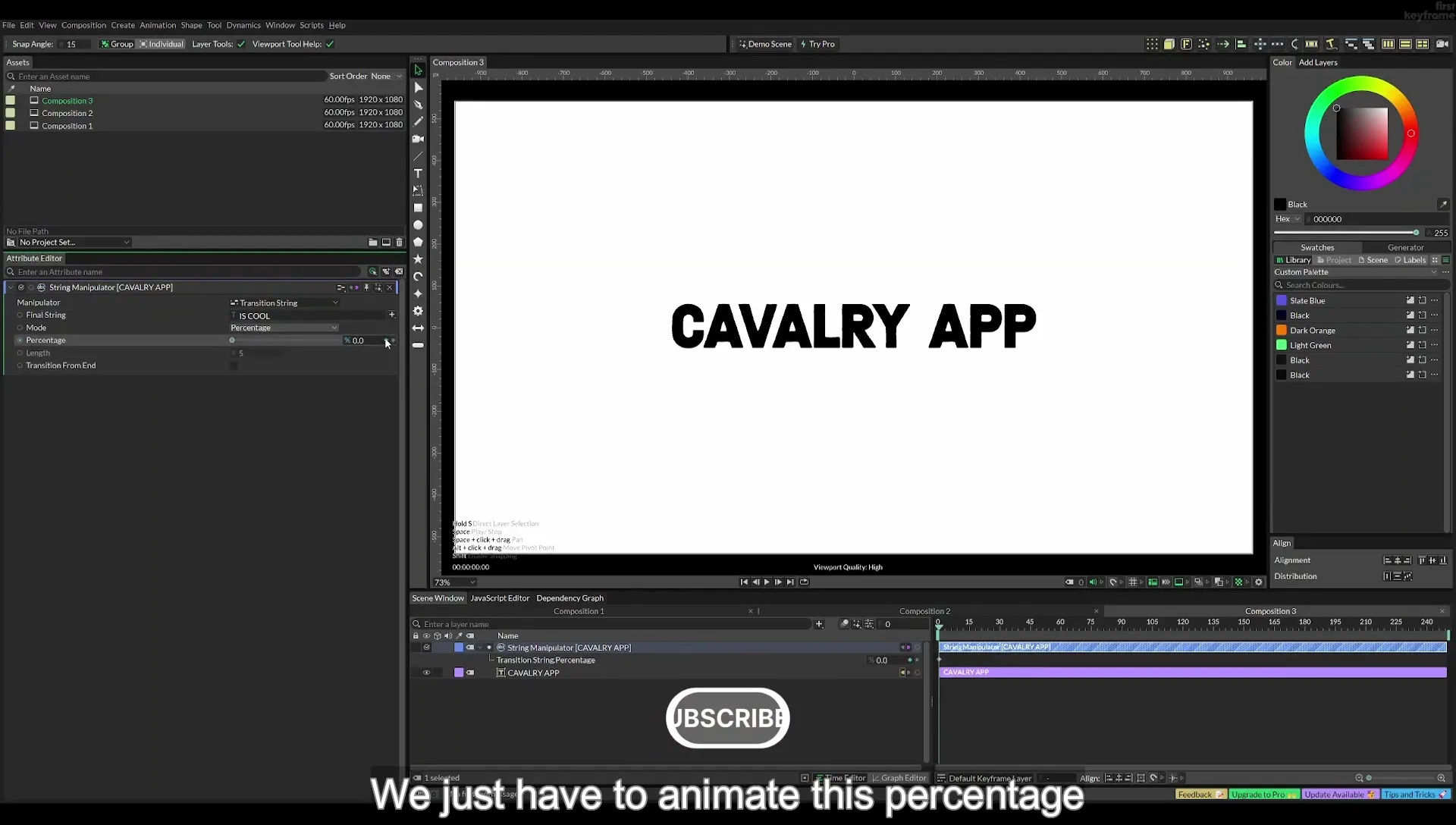Open the Dynamics menu
This screenshot has height=825, width=1456.
[243, 25]
